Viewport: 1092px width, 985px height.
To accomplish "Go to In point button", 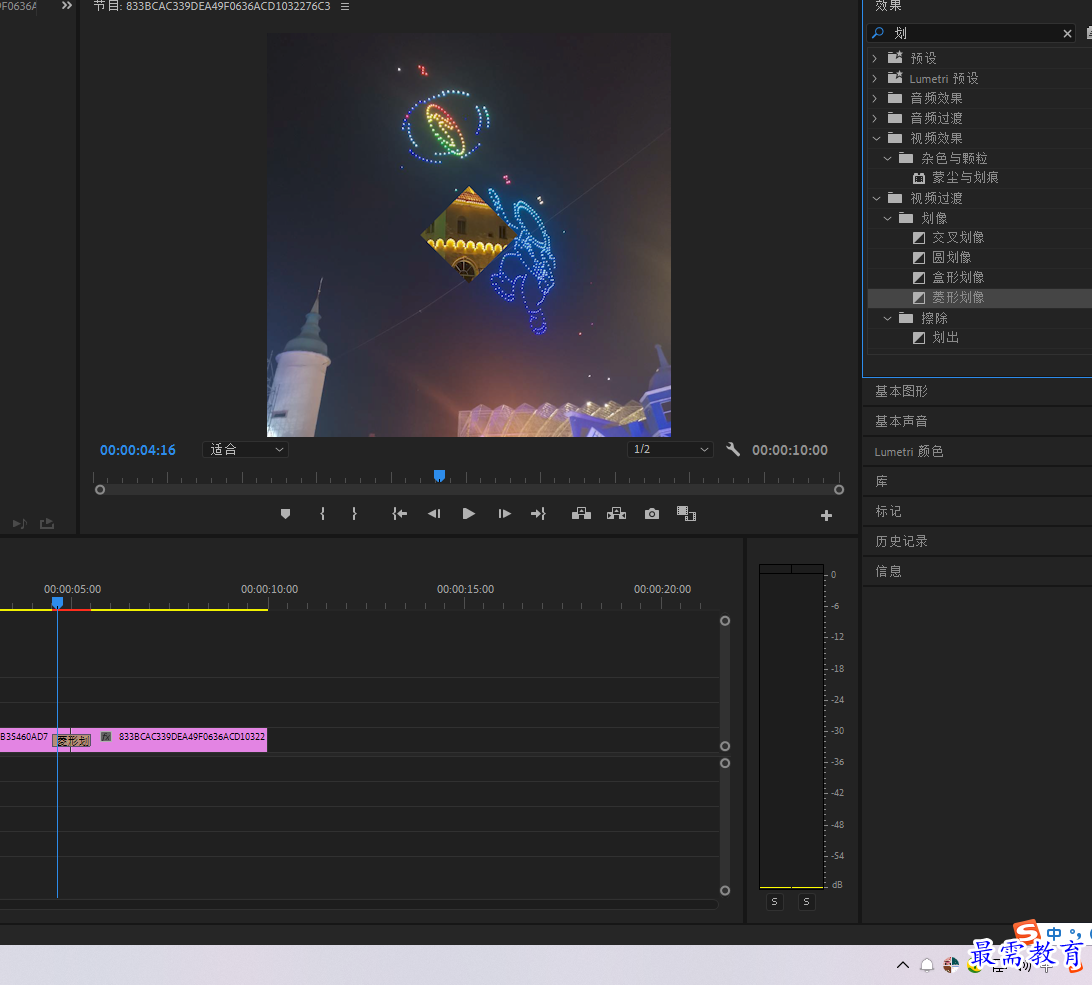I will coord(399,514).
